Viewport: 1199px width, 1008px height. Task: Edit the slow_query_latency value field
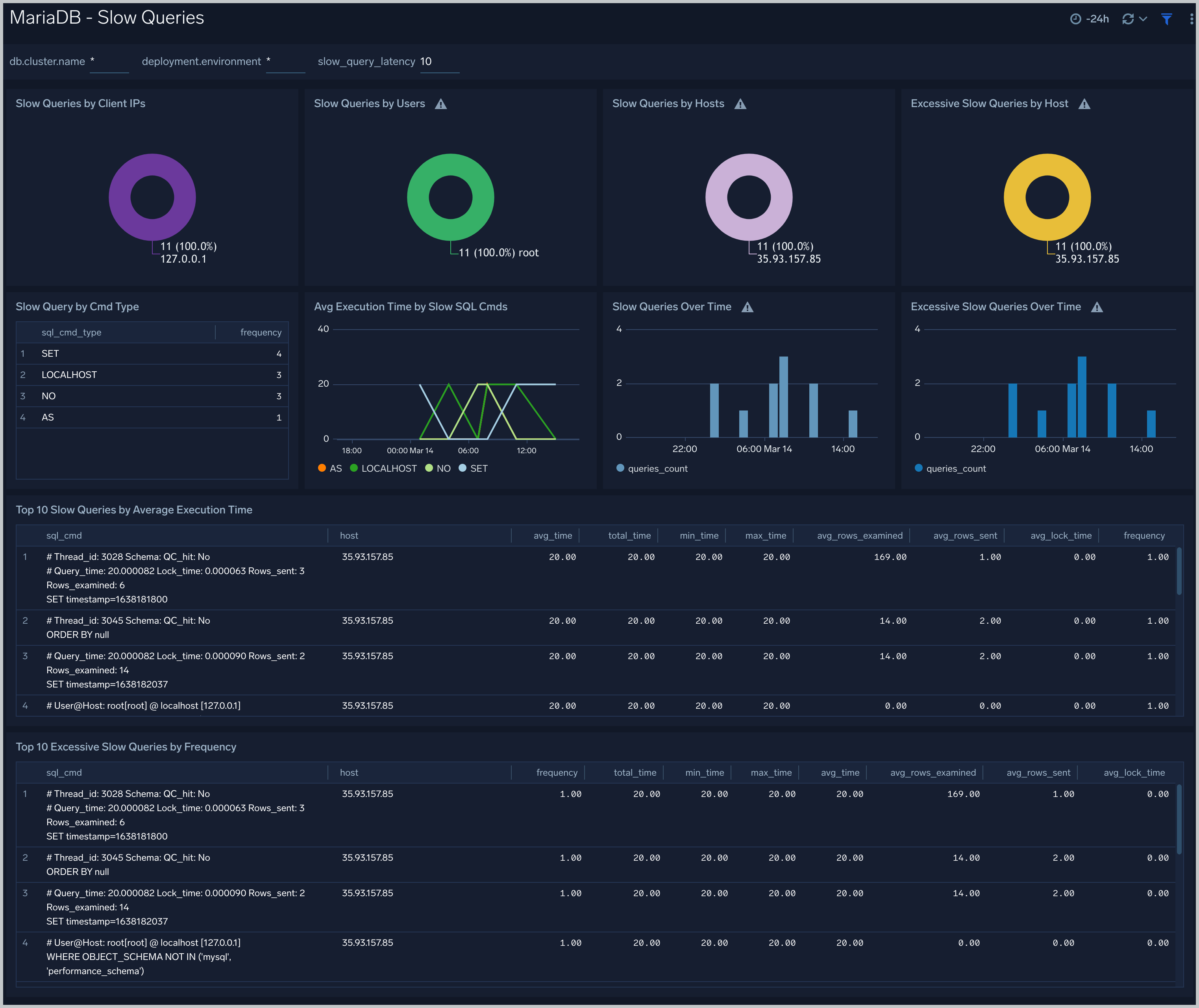click(x=439, y=62)
